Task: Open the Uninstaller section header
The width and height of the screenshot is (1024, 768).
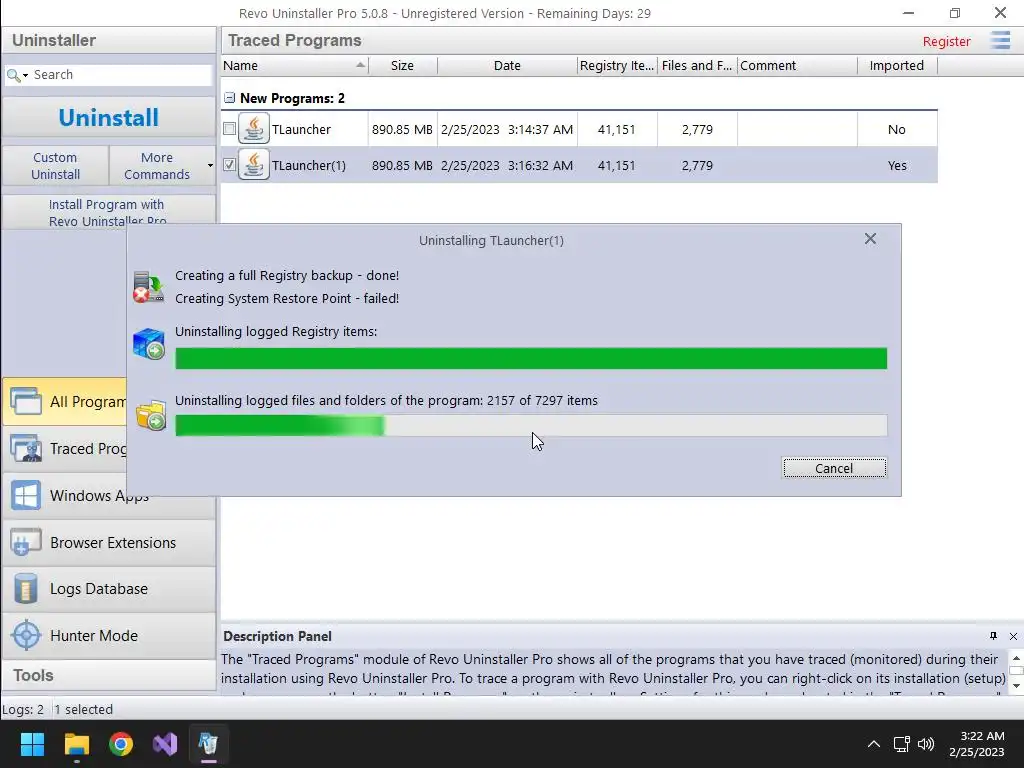Action: (108, 40)
